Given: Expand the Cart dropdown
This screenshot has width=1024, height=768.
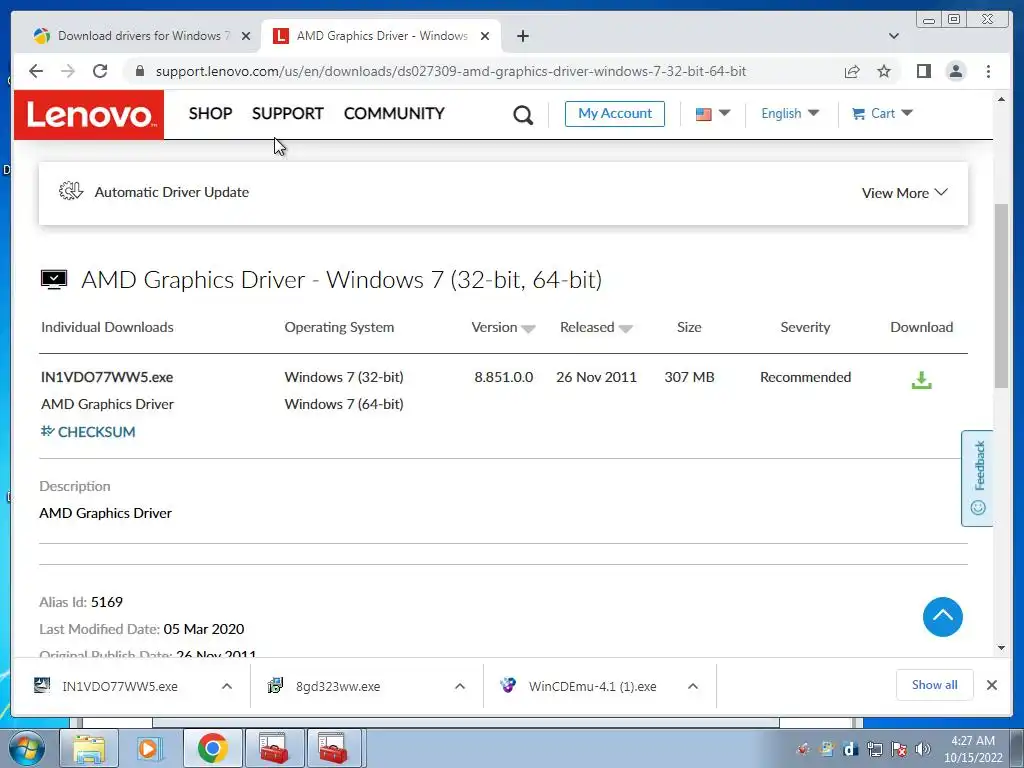Looking at the screenshot, I should [x=882, y=114].
